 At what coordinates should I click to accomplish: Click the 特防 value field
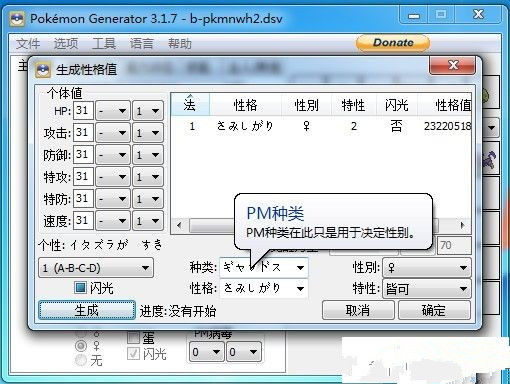[83, 199]
